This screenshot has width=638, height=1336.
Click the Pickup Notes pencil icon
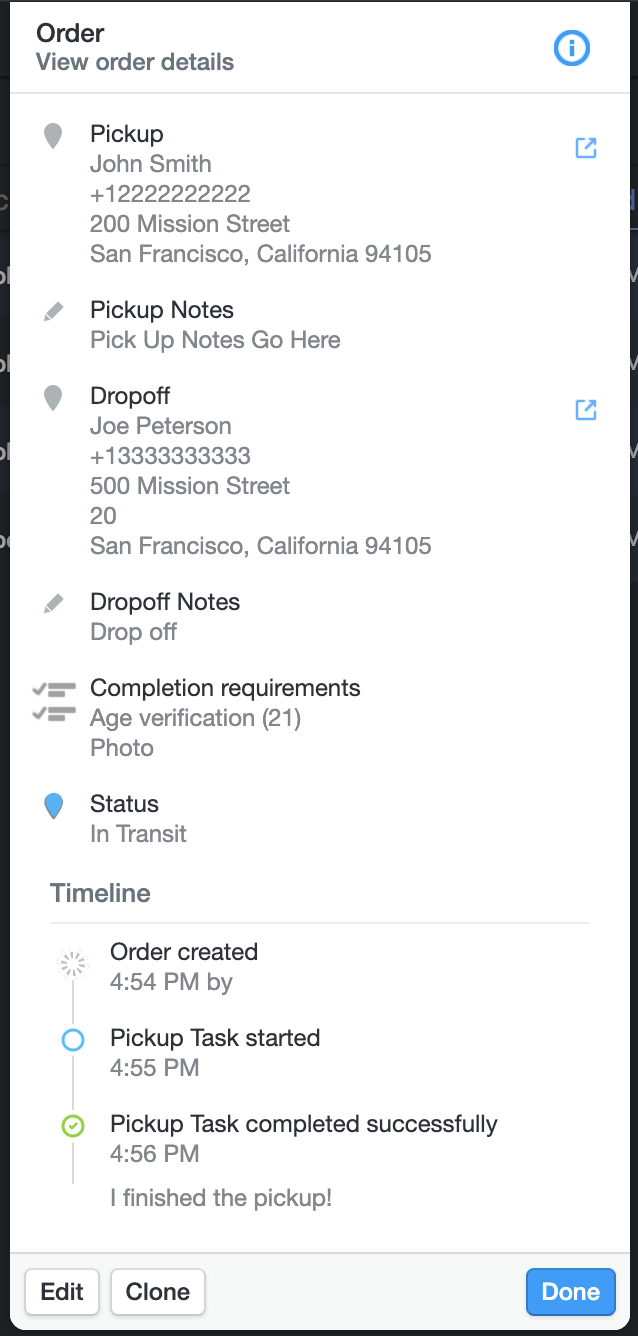point(54,312)
